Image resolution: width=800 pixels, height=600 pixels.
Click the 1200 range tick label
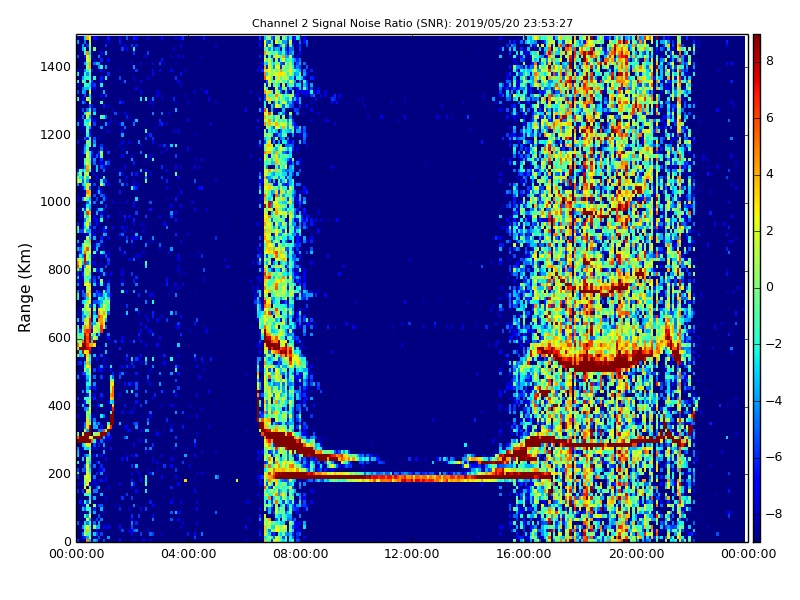(x=56, y=135)
